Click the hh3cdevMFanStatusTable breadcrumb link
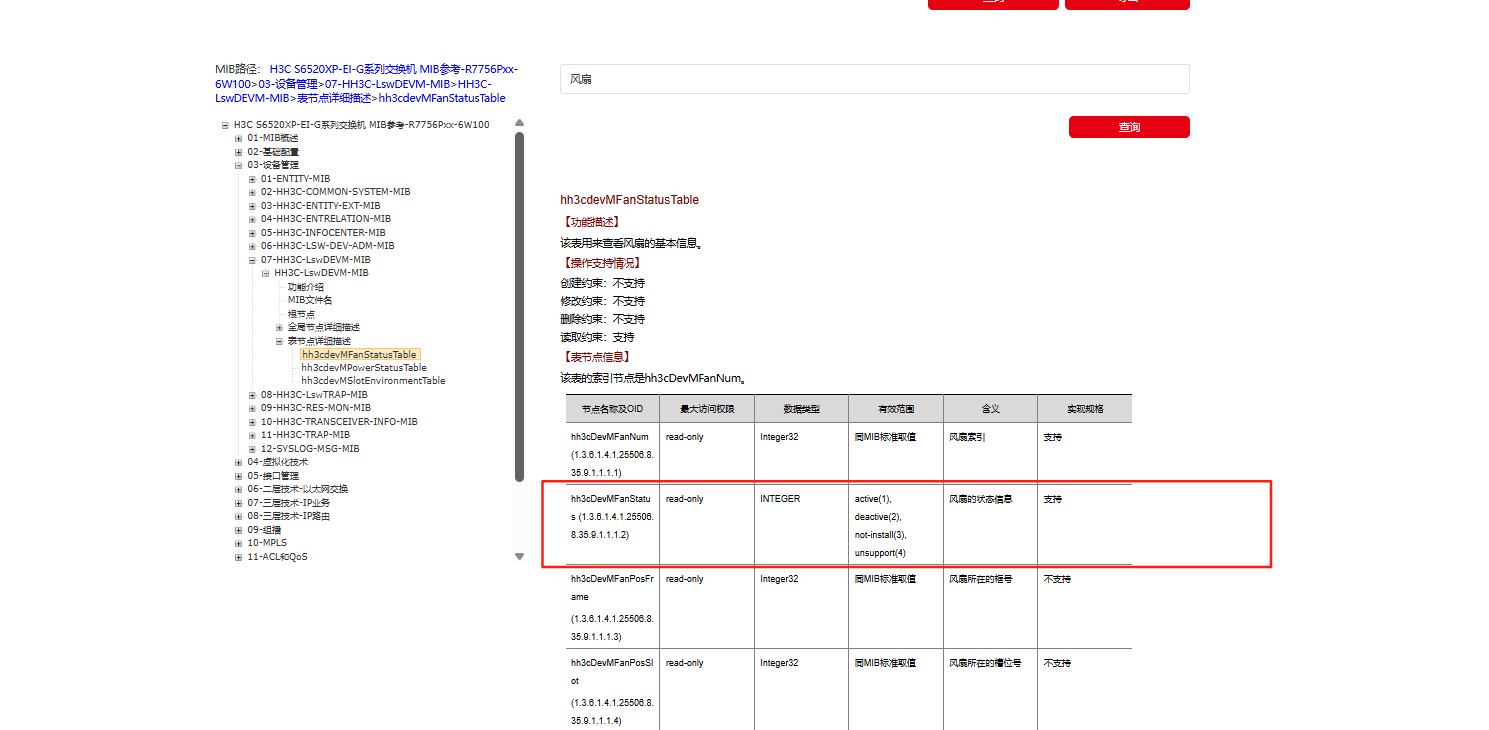 442,98
